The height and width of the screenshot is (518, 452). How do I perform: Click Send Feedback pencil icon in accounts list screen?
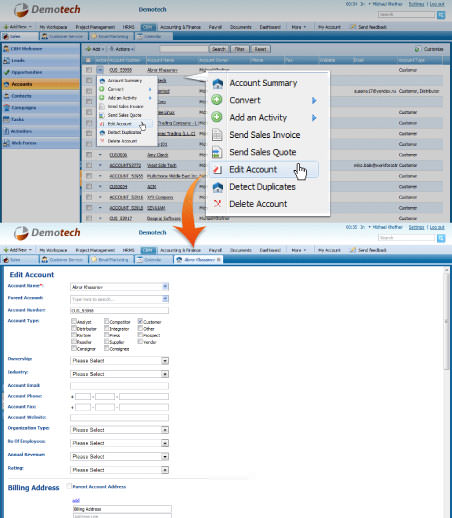(x=353, y=27)
